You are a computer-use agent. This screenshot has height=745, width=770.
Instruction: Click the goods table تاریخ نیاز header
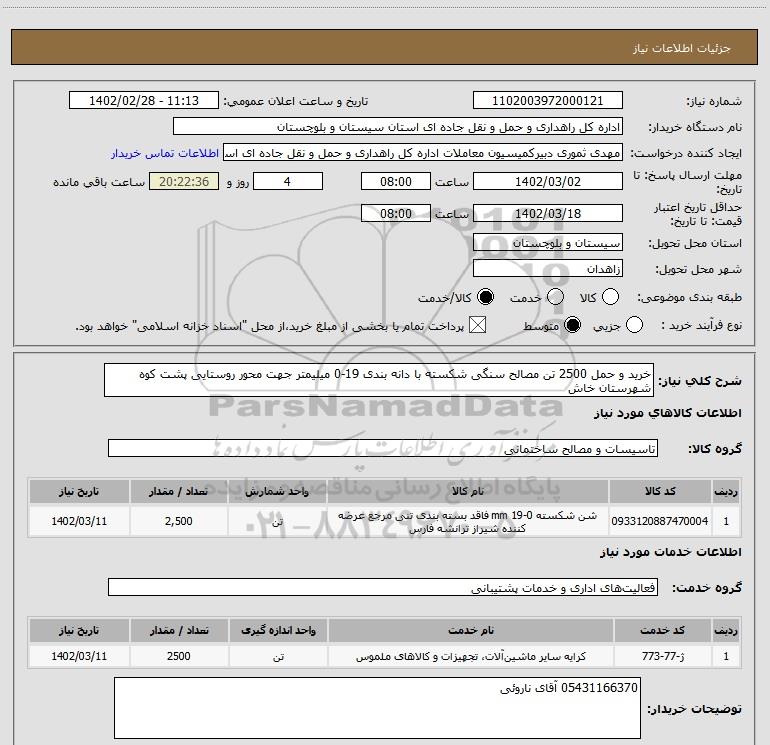[x=79, y=491]
